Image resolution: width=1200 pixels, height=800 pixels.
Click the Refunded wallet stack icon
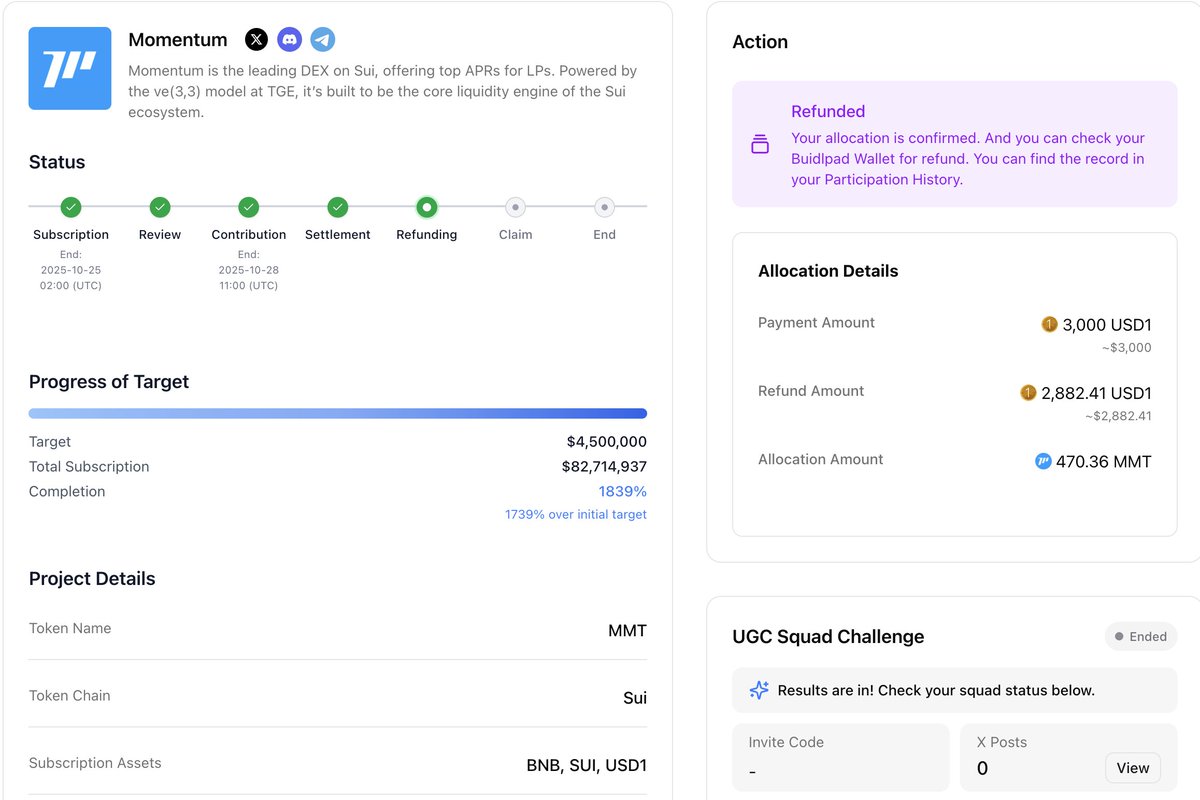[x=760, y=145]
